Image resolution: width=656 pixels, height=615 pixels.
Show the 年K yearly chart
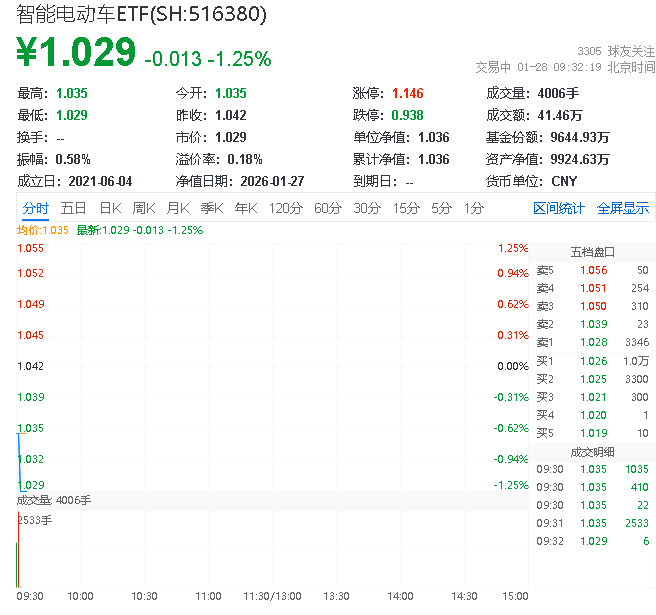[245, 208]
